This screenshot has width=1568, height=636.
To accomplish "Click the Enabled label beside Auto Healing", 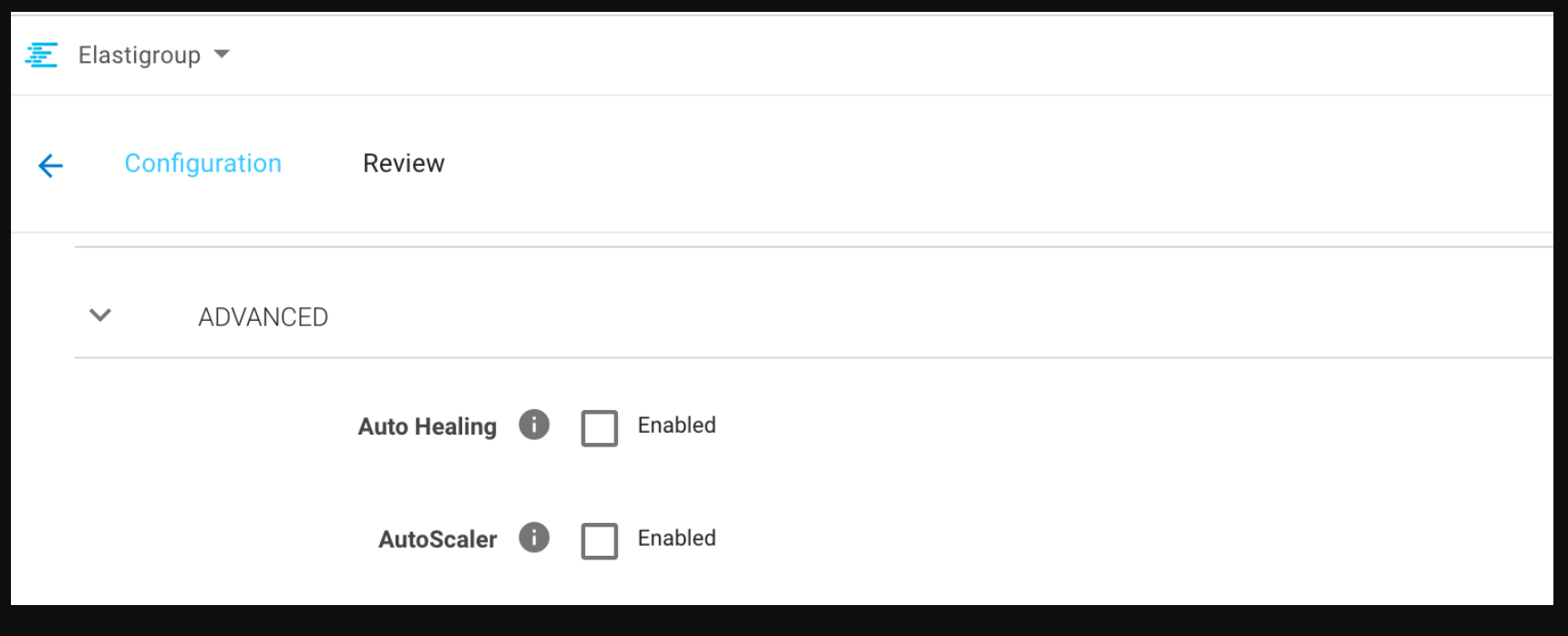I will (x=676, y=426).
